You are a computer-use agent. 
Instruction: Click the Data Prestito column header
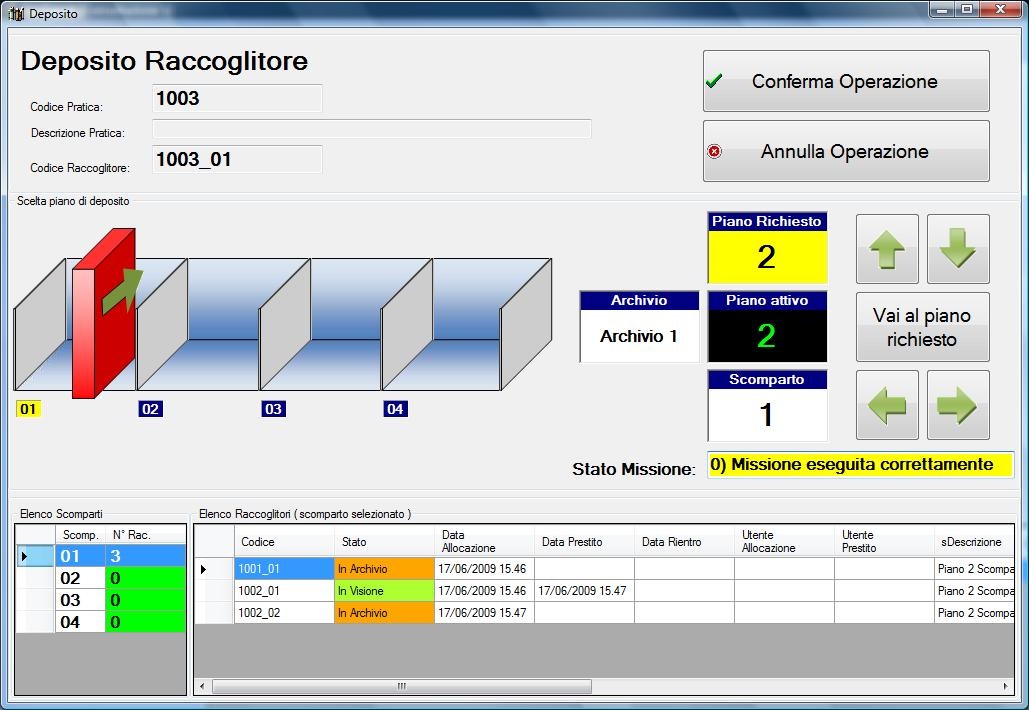click(x=584, y=541)
